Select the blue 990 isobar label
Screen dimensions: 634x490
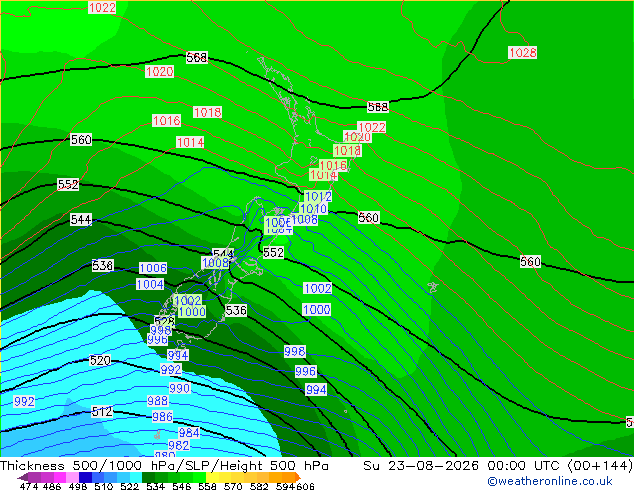pyautogui.click(x=179, y=388)
